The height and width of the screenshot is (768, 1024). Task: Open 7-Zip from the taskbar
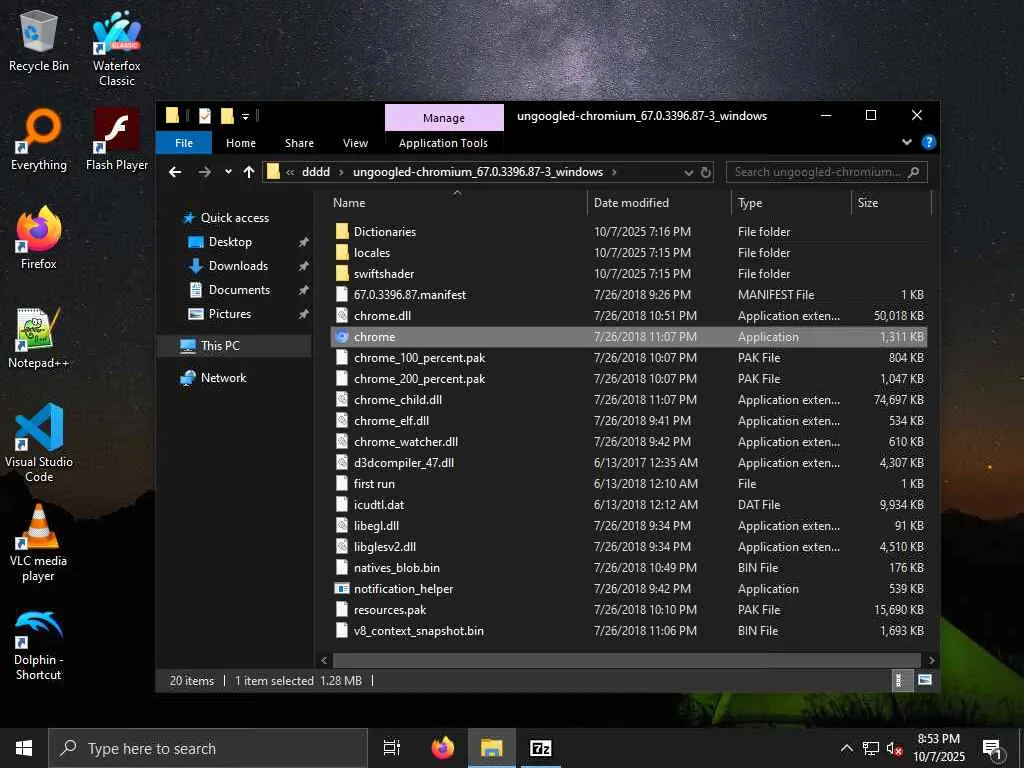(541, 748)
